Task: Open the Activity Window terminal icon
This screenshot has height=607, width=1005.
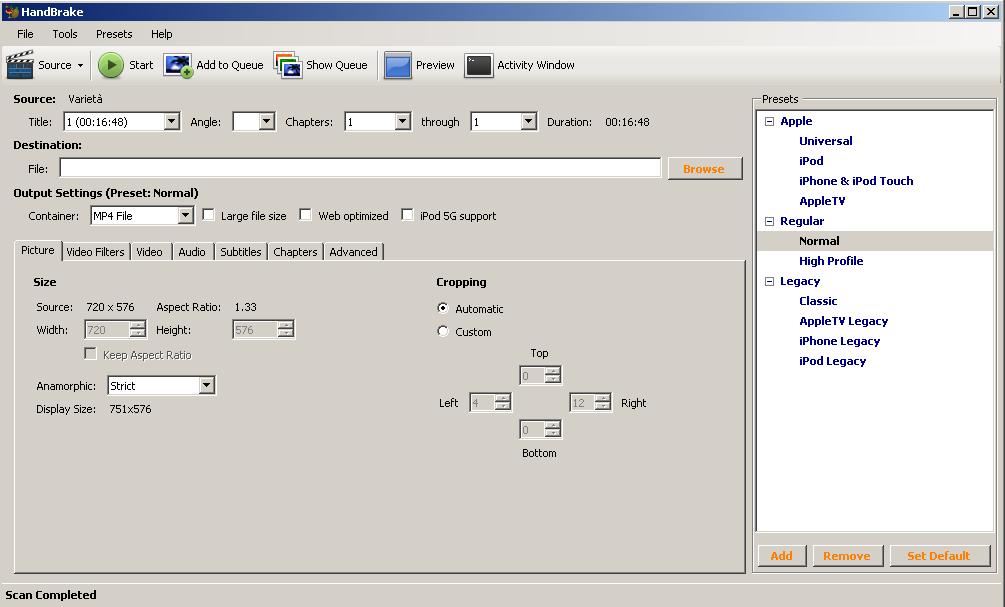Action: coord(479,65)
